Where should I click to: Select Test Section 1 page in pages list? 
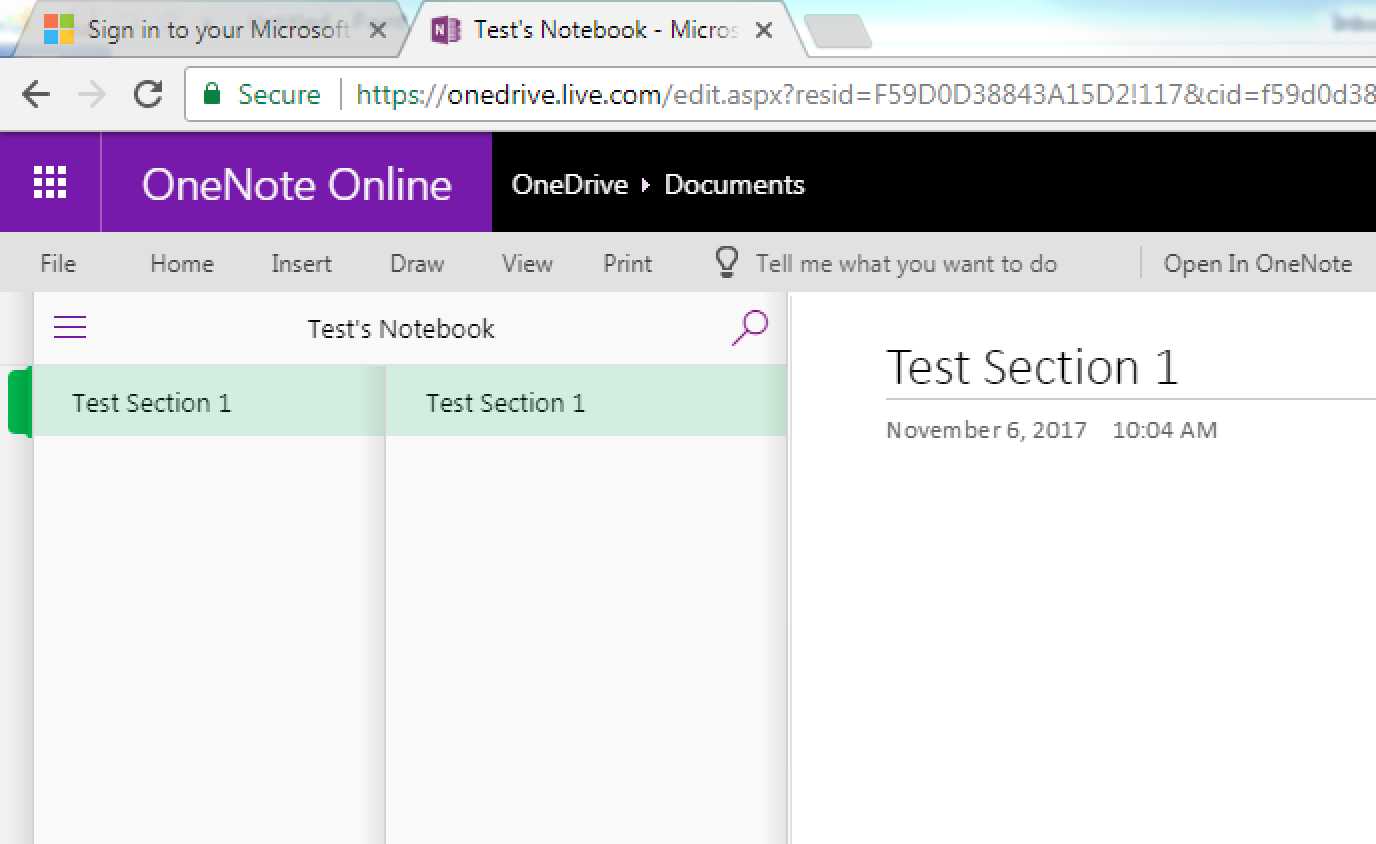586,402
